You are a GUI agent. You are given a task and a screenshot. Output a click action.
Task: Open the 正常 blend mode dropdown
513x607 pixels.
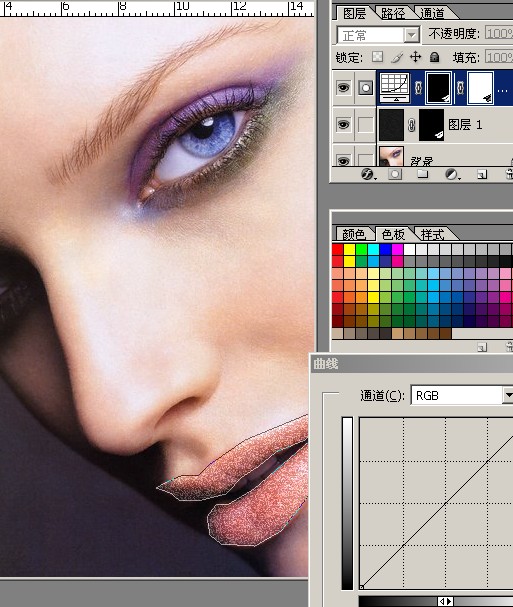[x=378, y=35]
